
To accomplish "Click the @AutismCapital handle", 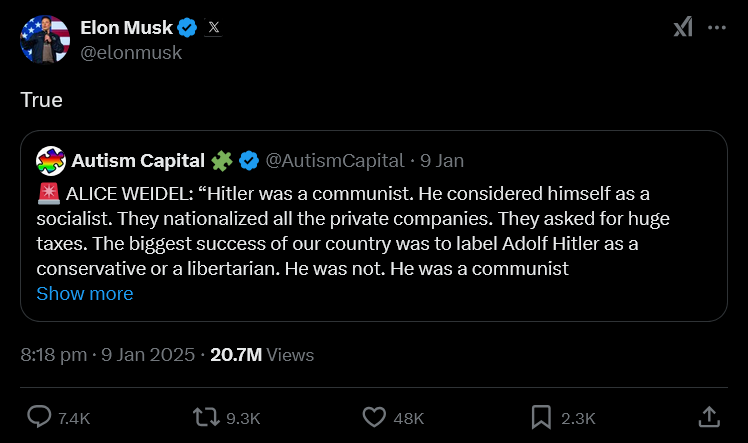I will point(336,160).
